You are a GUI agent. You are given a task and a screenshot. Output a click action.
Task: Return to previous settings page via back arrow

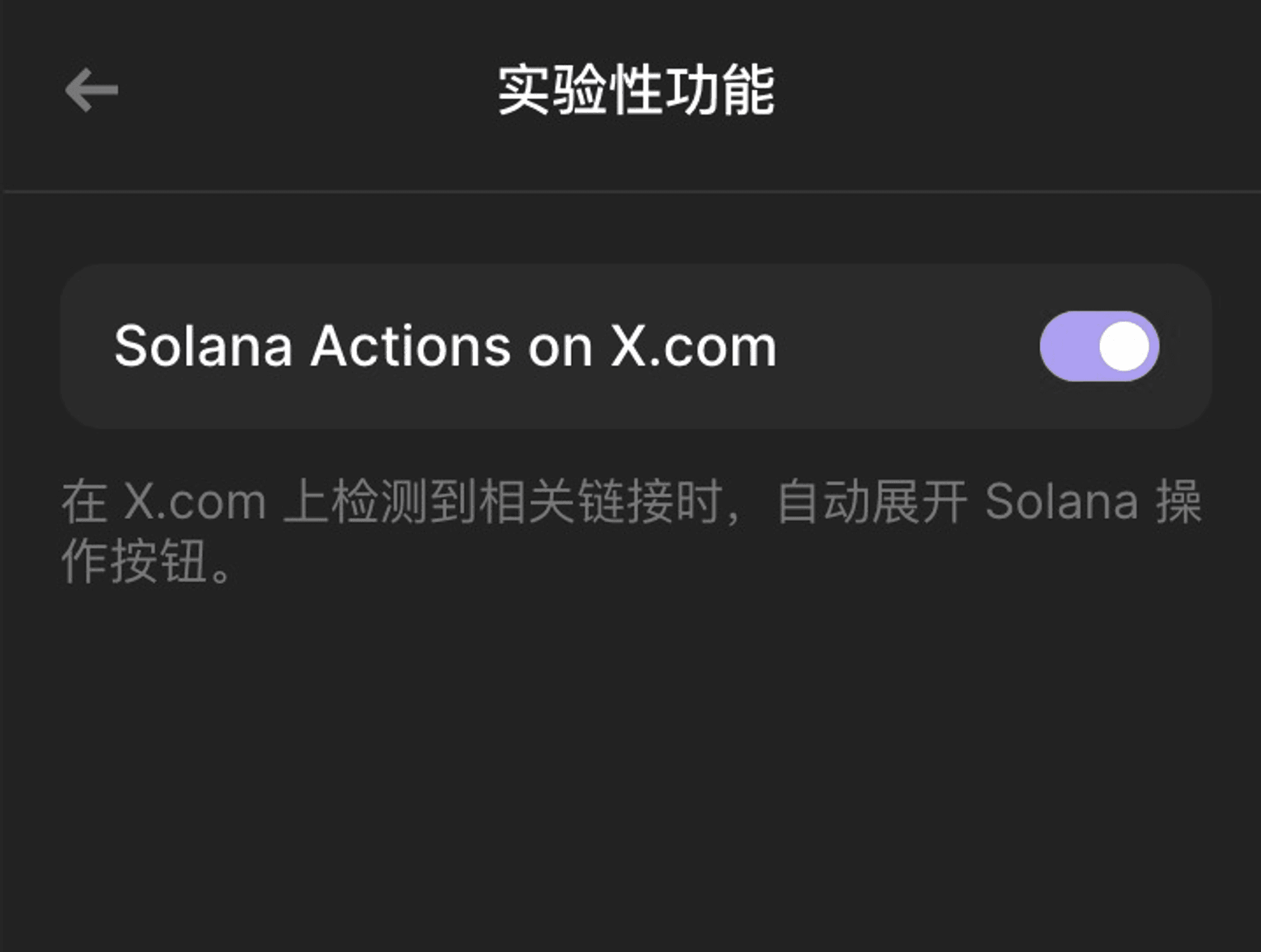(x=91, y=90)
